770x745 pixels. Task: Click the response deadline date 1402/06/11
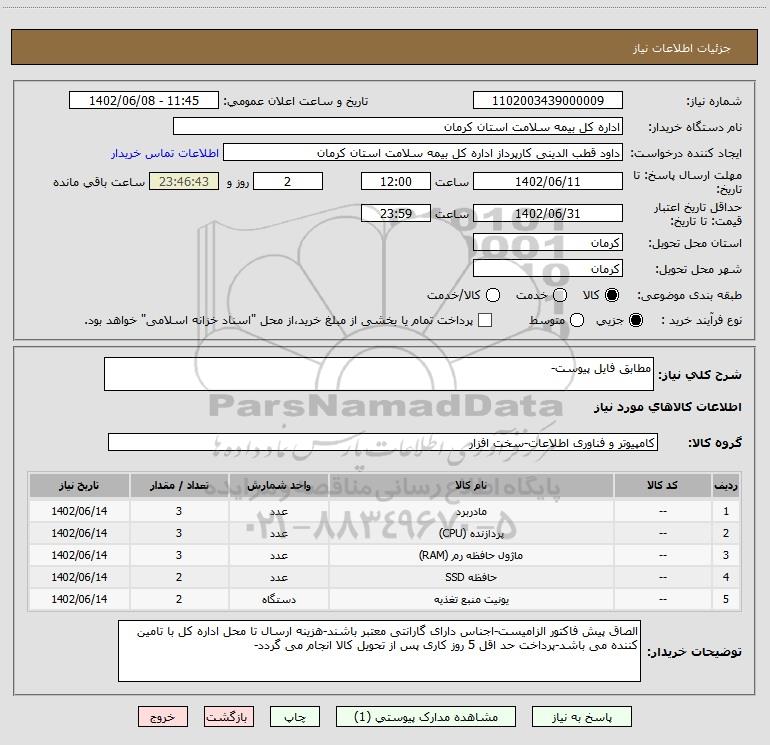click(548, 181)
